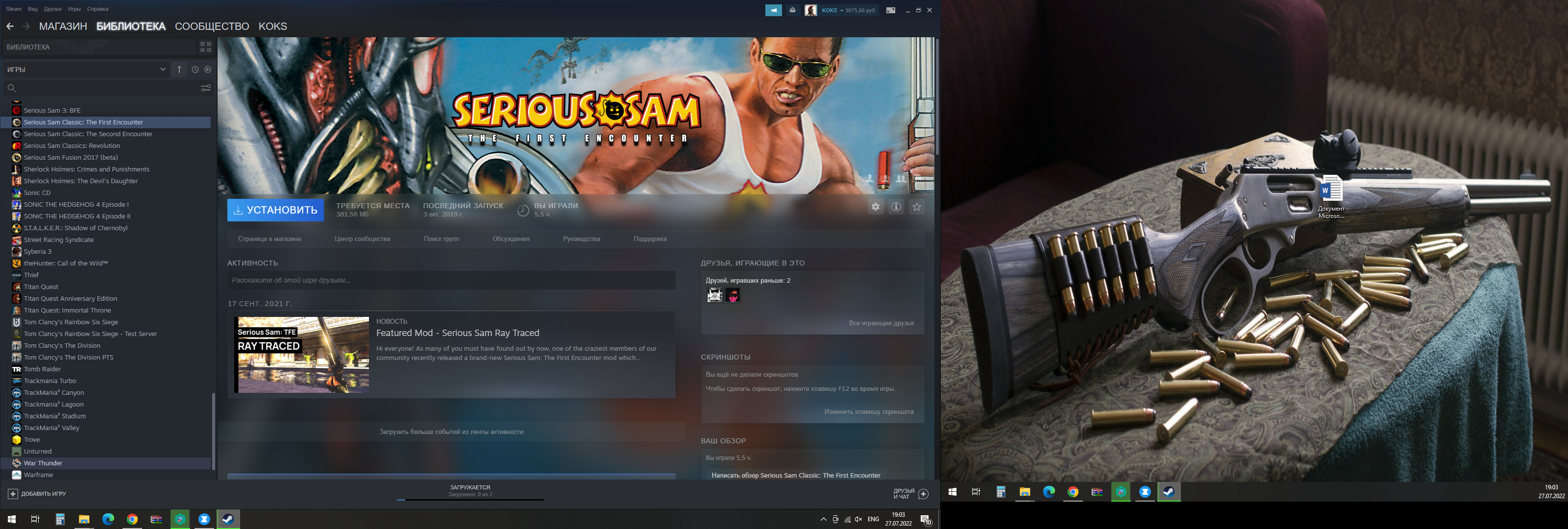Click second friend avatar who played
This screenshot has height=529, width=1568.
coord(732,296)
